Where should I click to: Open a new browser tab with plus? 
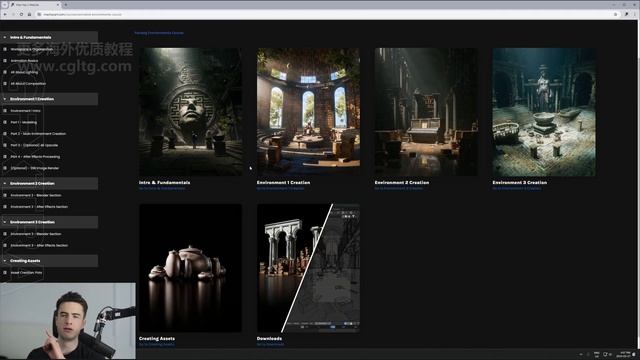tap(66, 4)
